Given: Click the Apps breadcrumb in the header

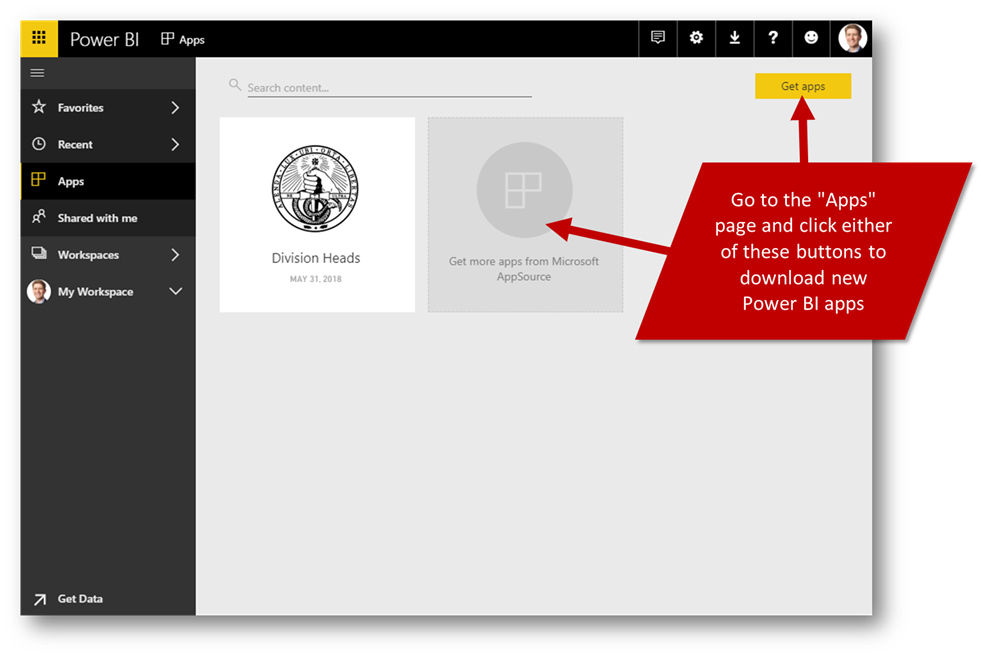Looking at the screenshot, I should [x=183, y=39].
